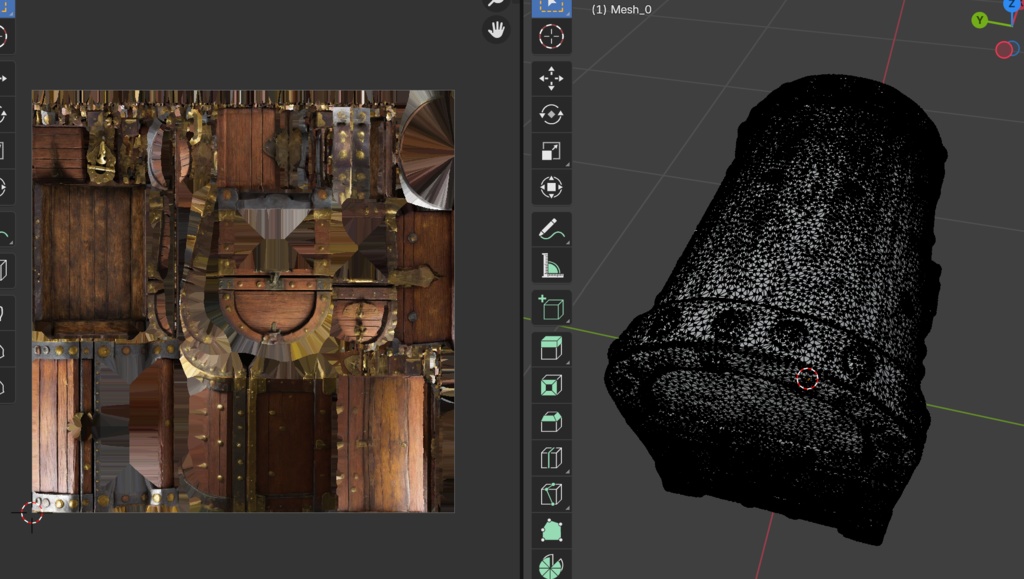Choose the Bevel tool

click(551, 421)
